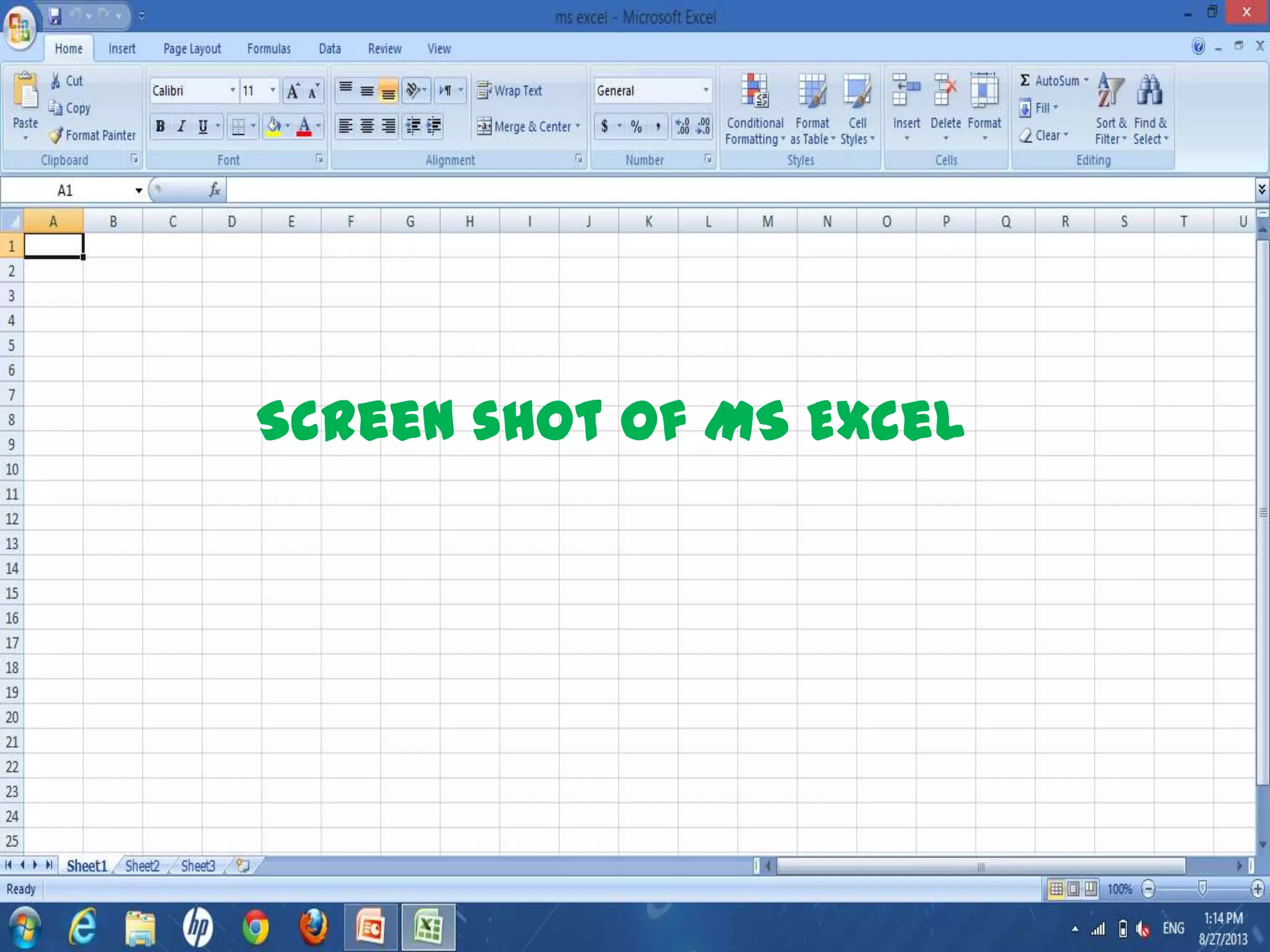This screenshot has height=952, width=1270.
Task: Center text horizontally
Action: coord(367,126)
